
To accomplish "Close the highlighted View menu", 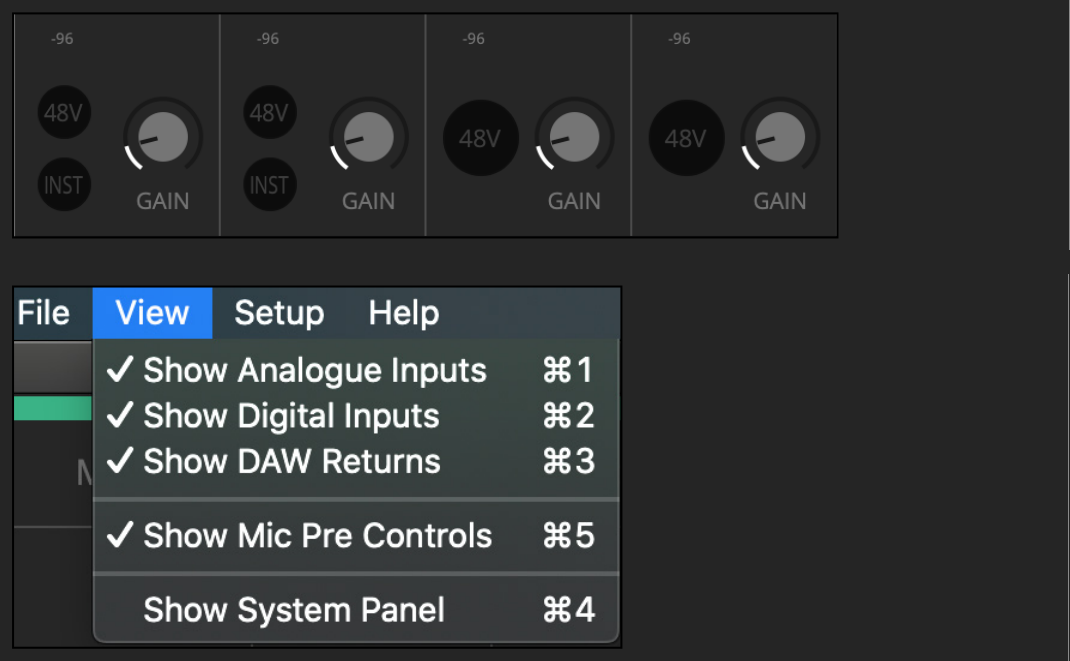I will 152,313.
